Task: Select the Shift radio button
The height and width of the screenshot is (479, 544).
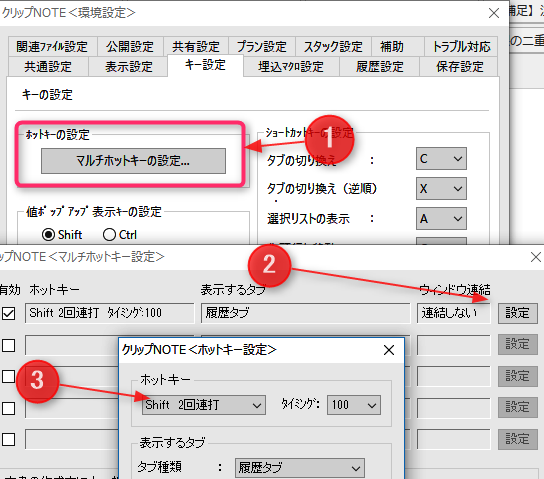Action: pos(62,235)
